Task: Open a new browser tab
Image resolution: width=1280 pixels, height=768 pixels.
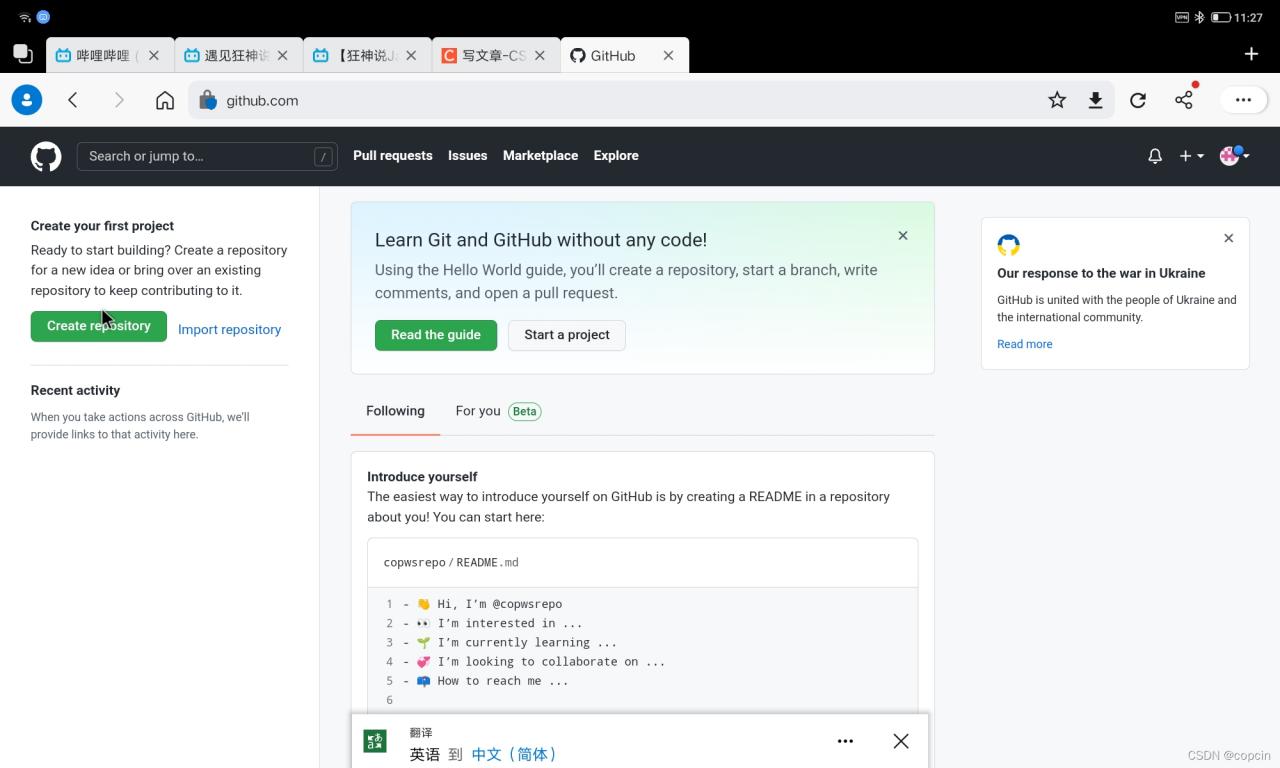Action: tap(1251, 54)
